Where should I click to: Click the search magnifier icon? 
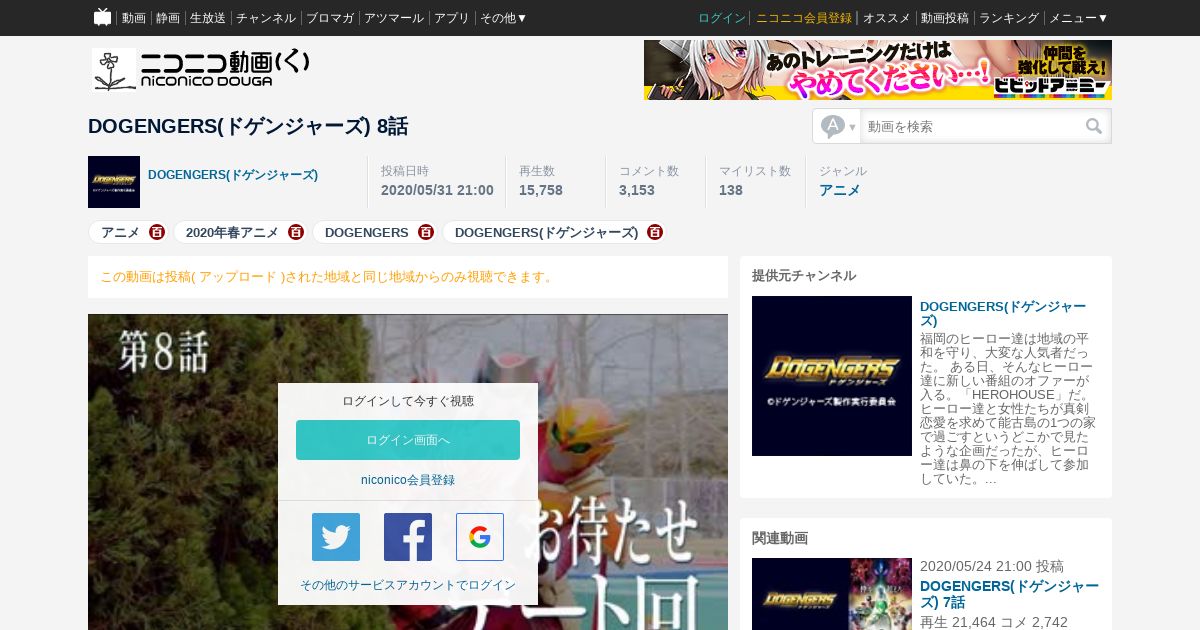pyautogui.click(x=1094, y=126)
